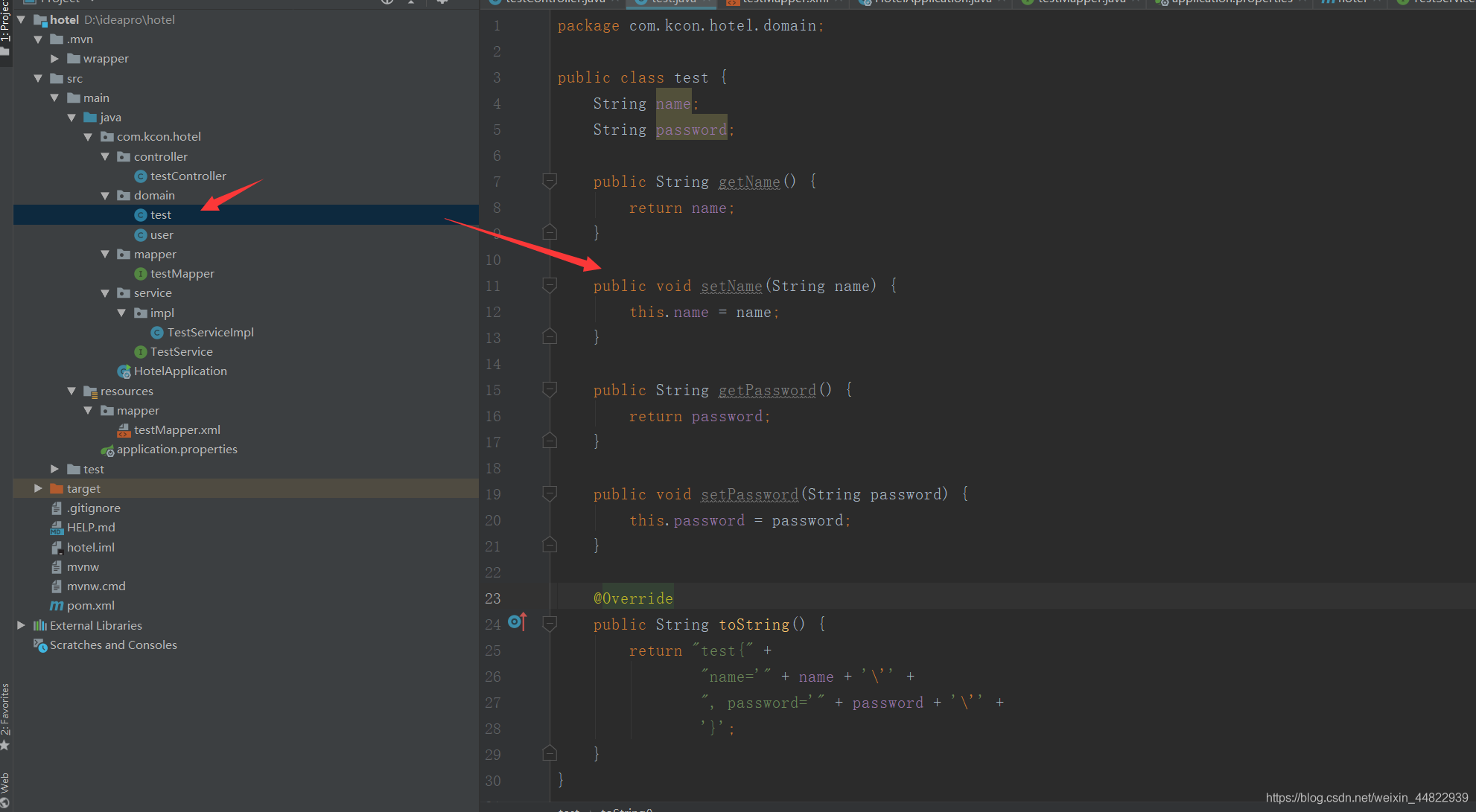Image resolution: width=1476 pixels, height=812 pixels.
Task: Click the testController class icon
Action: pyautogui.click(x=140, y=176)
